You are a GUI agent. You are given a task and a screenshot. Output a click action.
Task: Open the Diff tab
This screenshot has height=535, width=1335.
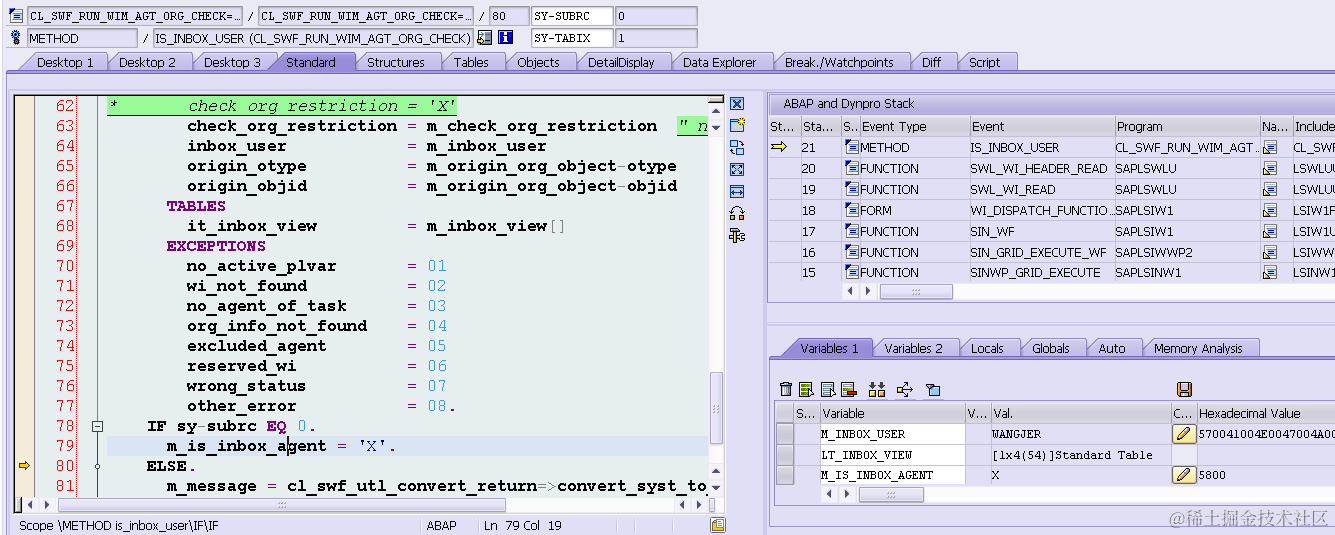[931, 62]
